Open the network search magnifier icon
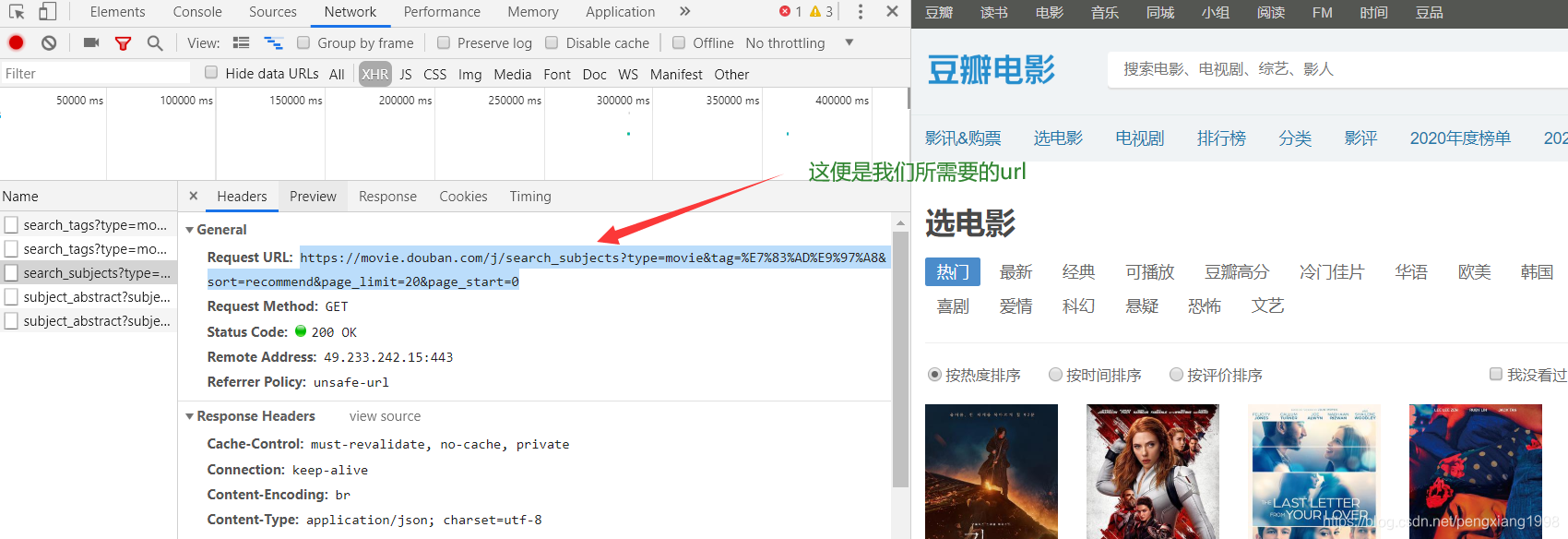 tap(155, 42)
